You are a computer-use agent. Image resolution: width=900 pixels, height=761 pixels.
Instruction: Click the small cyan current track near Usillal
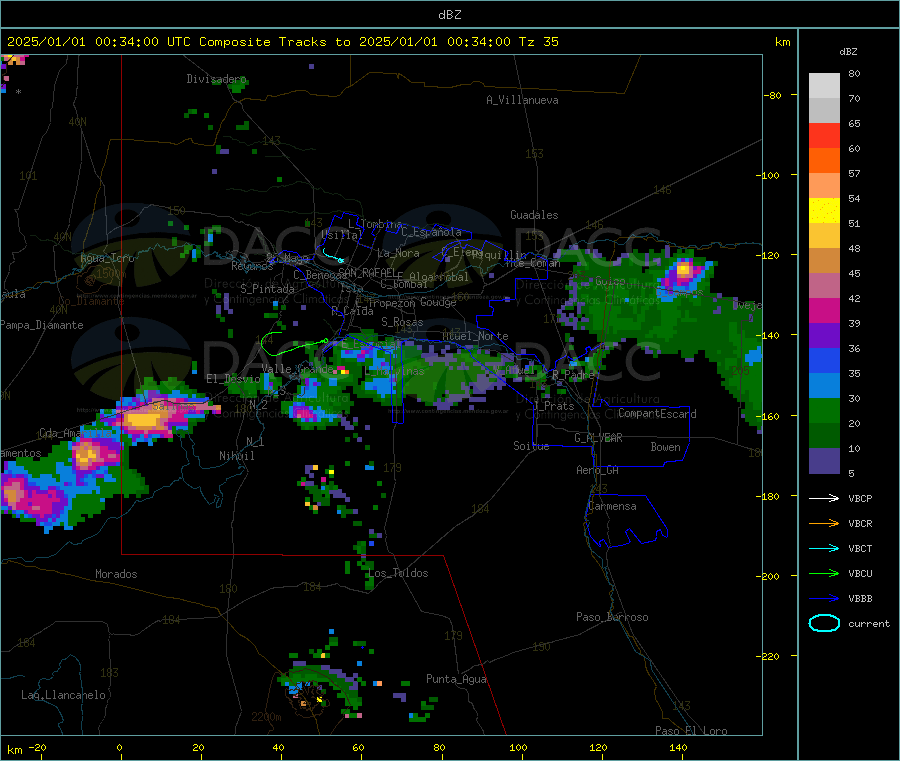pyautogui.click(x=333, y=255)
